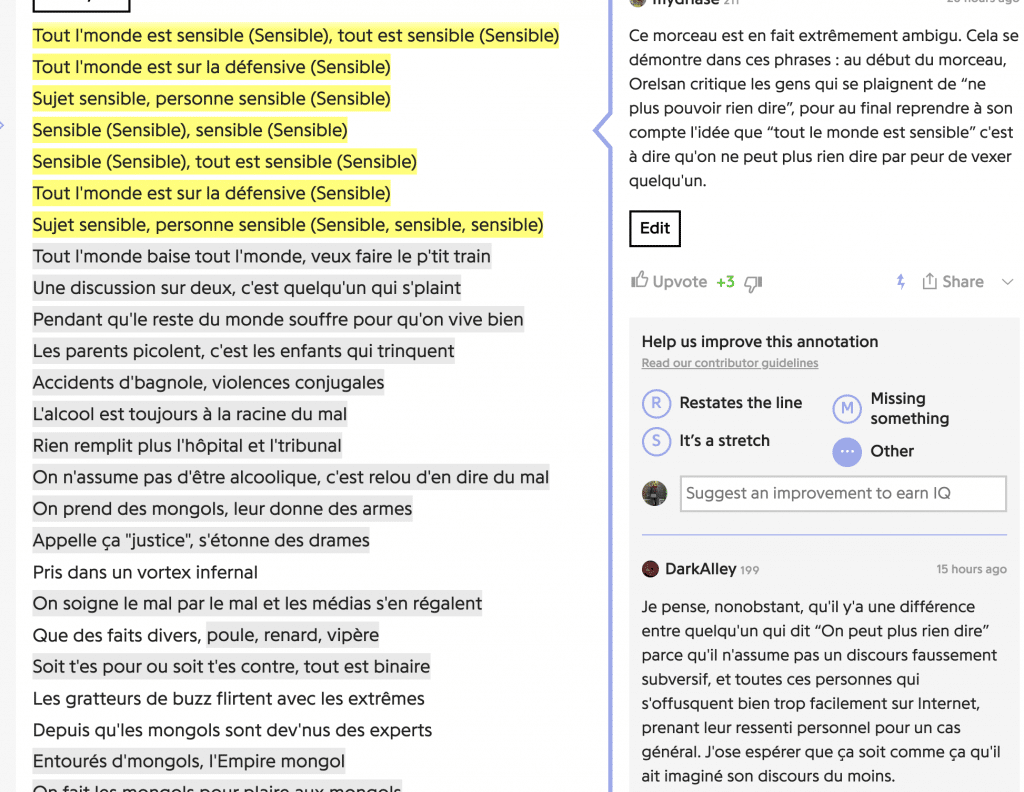Open the Share dropdown chevron
The height and width of the screenshot is (792, 1024).
coord(1006,282)
